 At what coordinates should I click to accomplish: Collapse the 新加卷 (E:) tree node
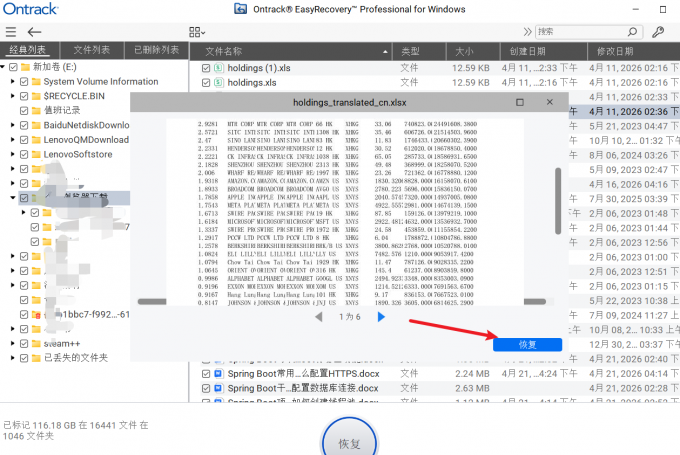coord(3,67)
